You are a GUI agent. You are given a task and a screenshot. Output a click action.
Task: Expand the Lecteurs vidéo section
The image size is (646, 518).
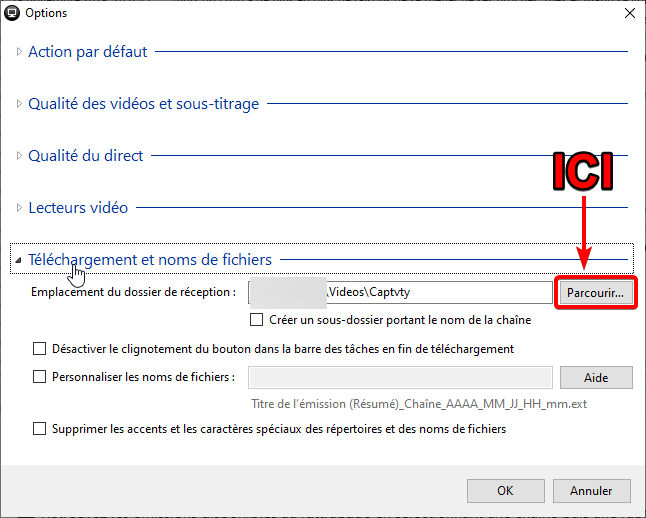pos(19,207)
